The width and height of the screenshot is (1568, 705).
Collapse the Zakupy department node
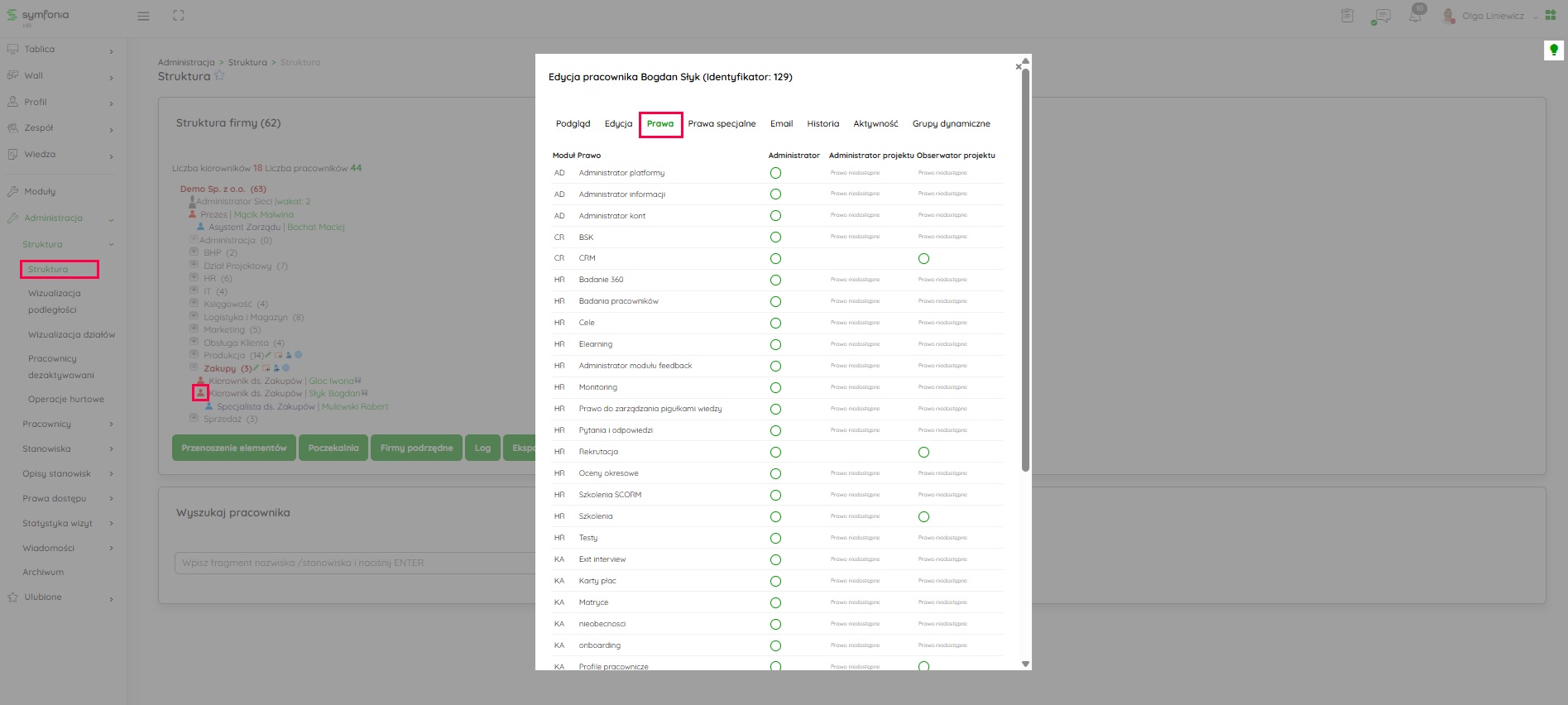194,368
